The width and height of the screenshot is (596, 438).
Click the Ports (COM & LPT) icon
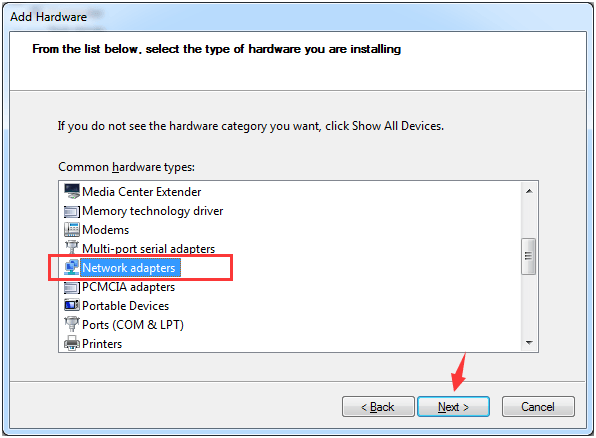(x=72, y=324)
